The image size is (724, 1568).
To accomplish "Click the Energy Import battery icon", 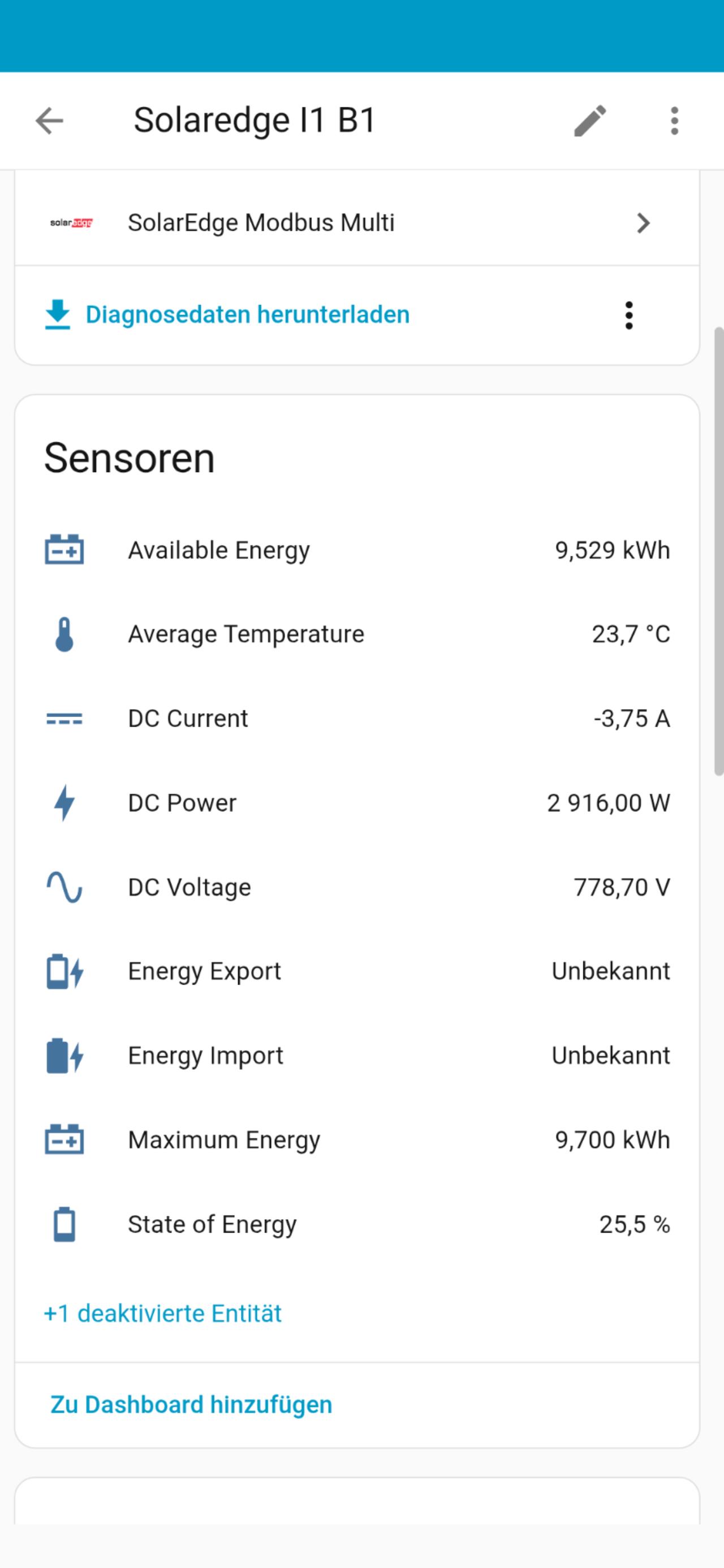I will (x=64, y=1056).
